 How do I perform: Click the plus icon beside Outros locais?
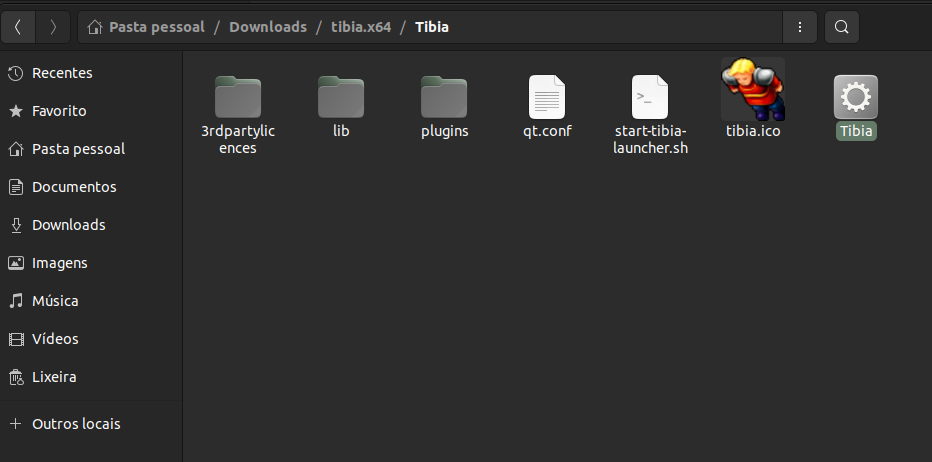tap(15, 424)
